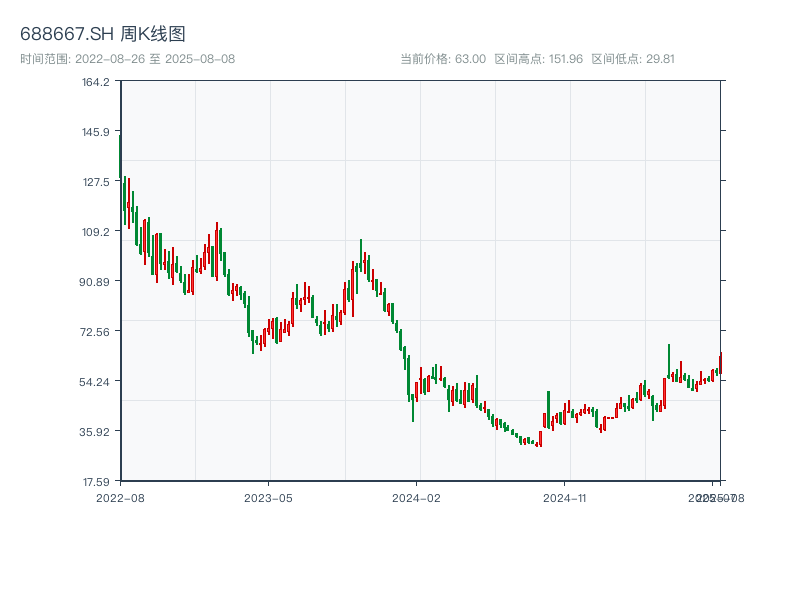Click the 区间高点 151.96 label
This screenshot has height=600, width=800.
pos(538,59)
